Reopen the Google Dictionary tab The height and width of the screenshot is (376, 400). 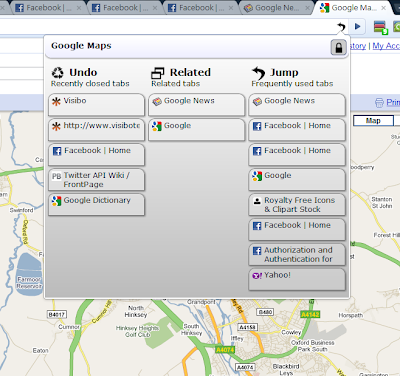(x=96, y=204)
